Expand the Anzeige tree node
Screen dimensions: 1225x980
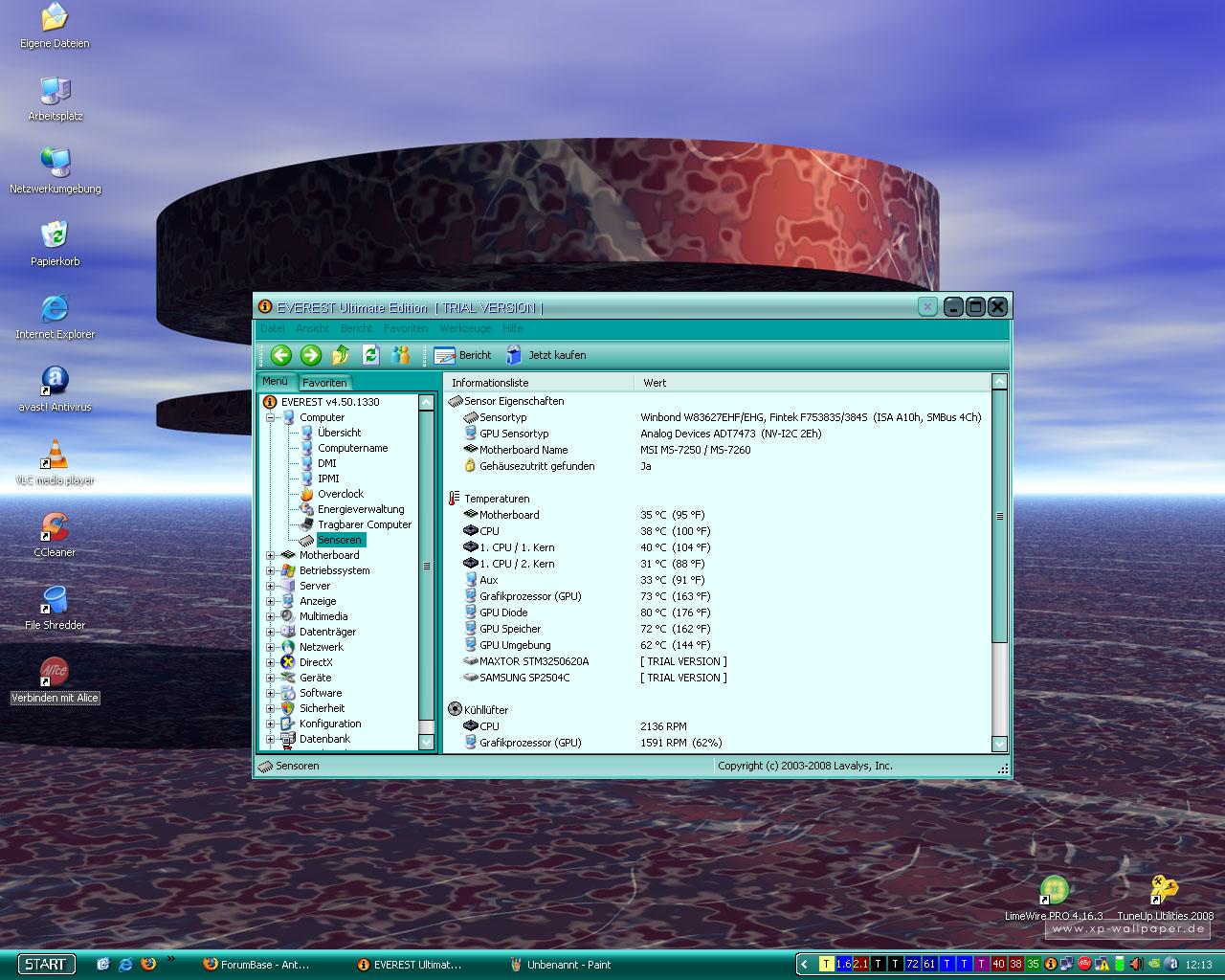[270, 601]
